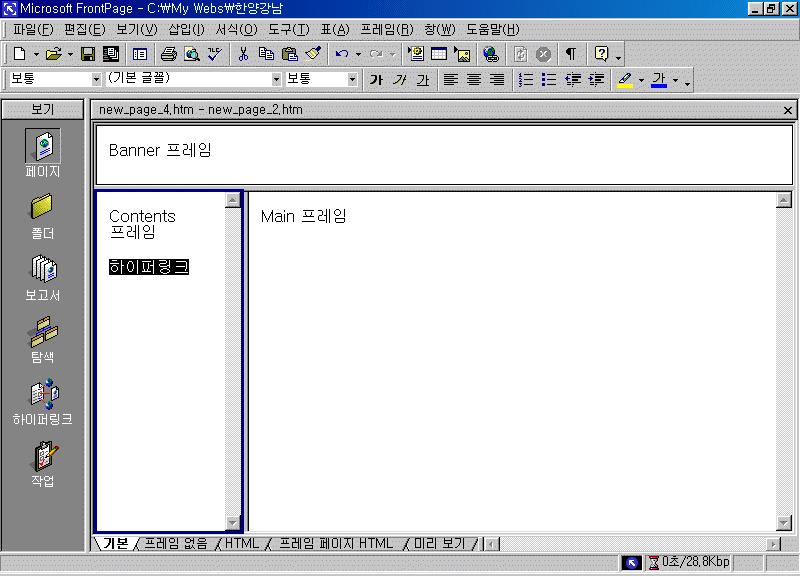The width and height of the screenshot is (800, 576).
Task: Apply numbered list formatting
Action: (x=526, y=80)
